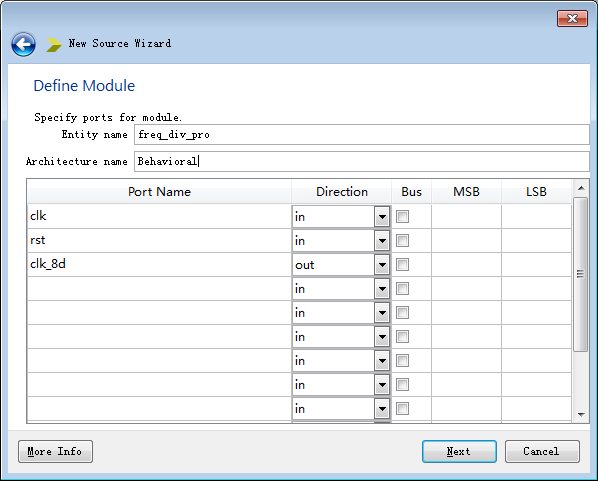Click the port table scrollbar thumb
Viewport: 598px width, 481px height.
click(x=580, y=274)
